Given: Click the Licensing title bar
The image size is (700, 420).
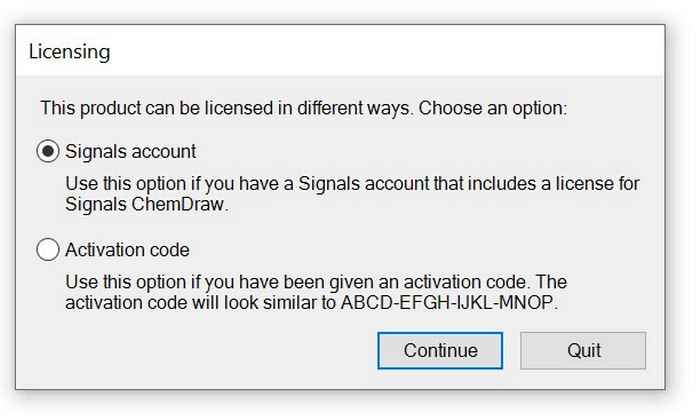Looking at the screenshot, I should point(340,50).
